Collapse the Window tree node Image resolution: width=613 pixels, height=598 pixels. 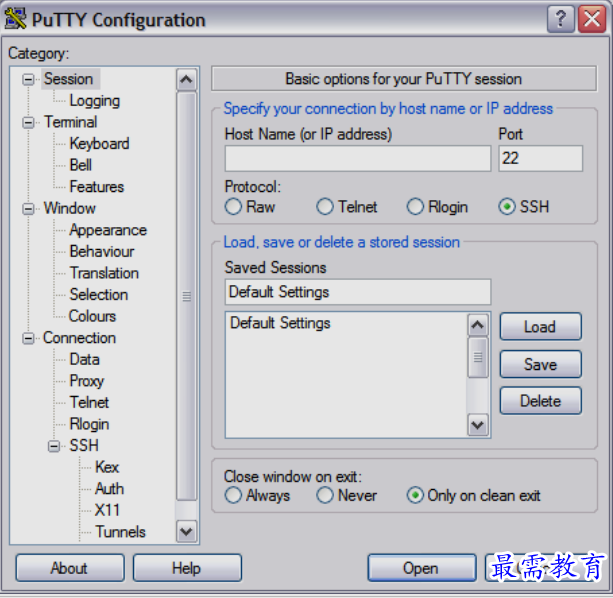point(28,209)
